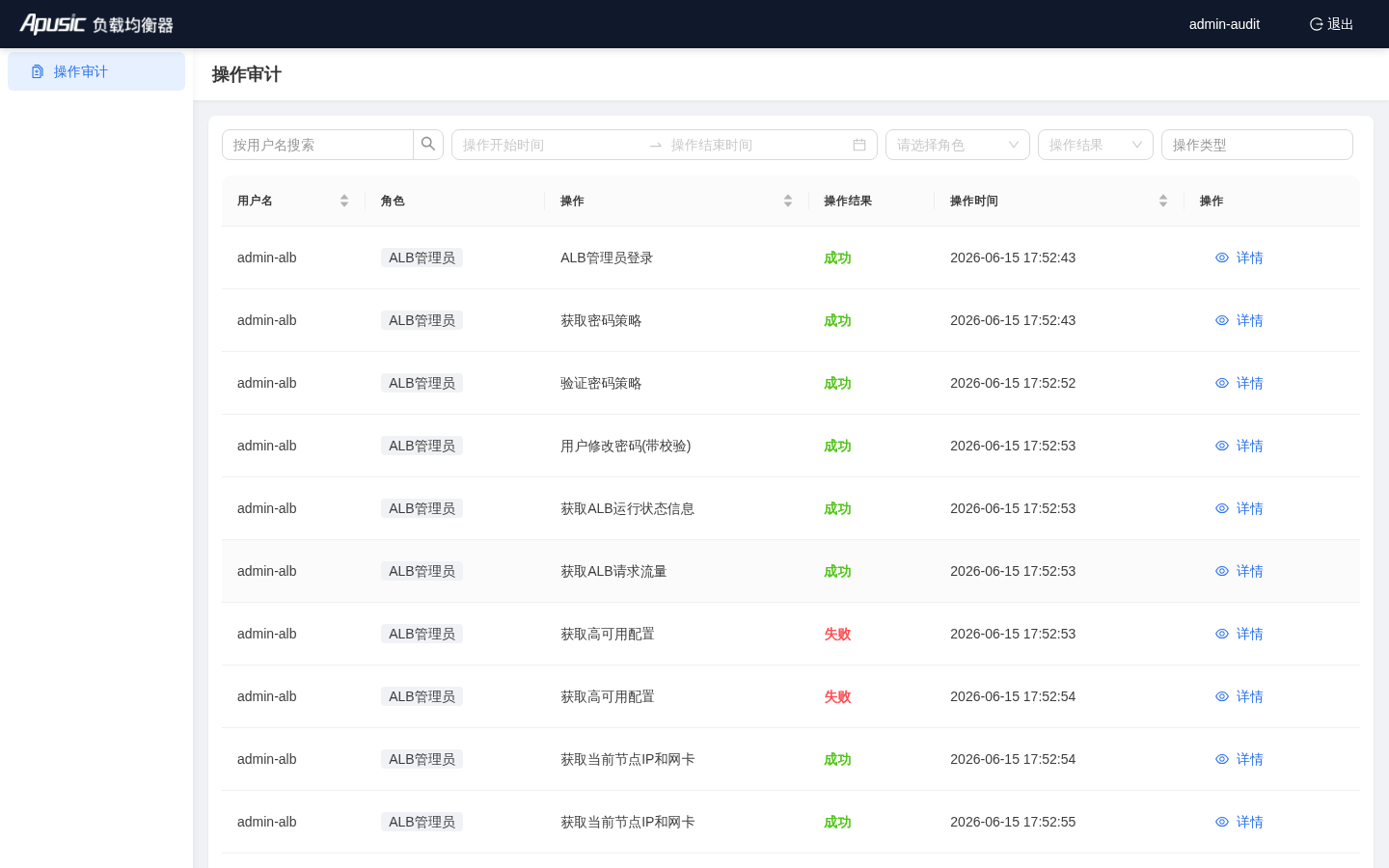Click timestamp 2026-06-15 17:52:52

1013,383
